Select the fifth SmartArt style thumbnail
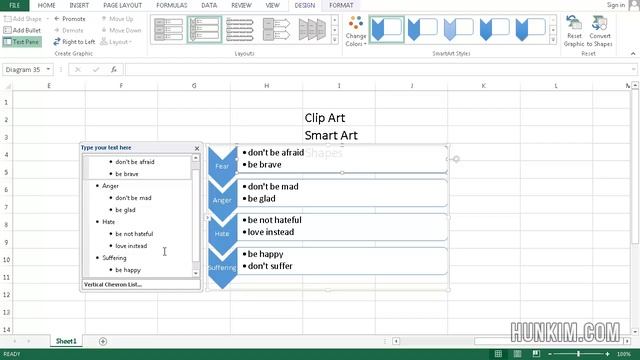Image resolution: width=640 pixels, height=360 pixels. click(x=530, y=29)
